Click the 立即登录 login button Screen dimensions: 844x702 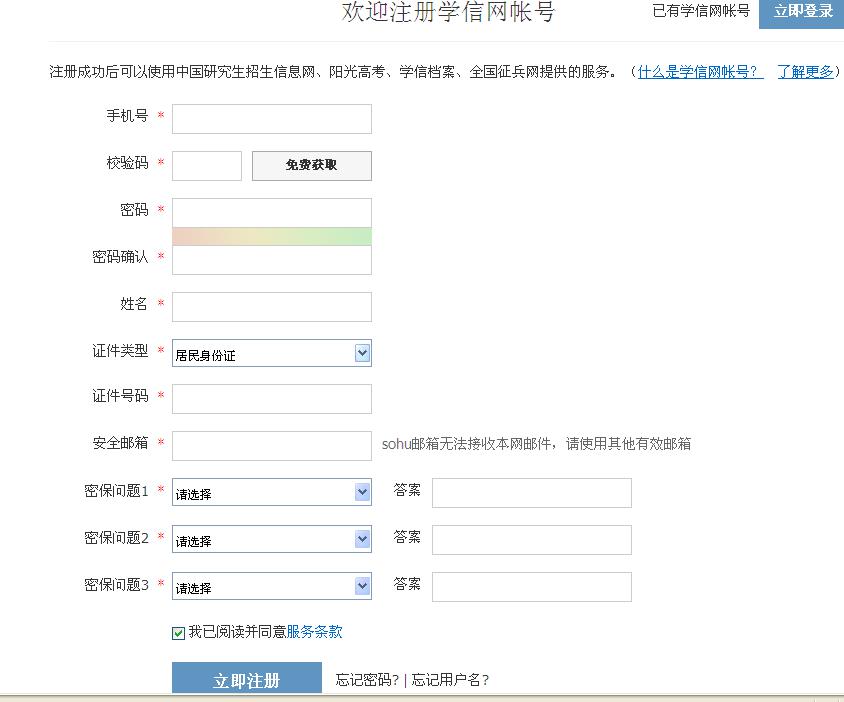[801, 12]
